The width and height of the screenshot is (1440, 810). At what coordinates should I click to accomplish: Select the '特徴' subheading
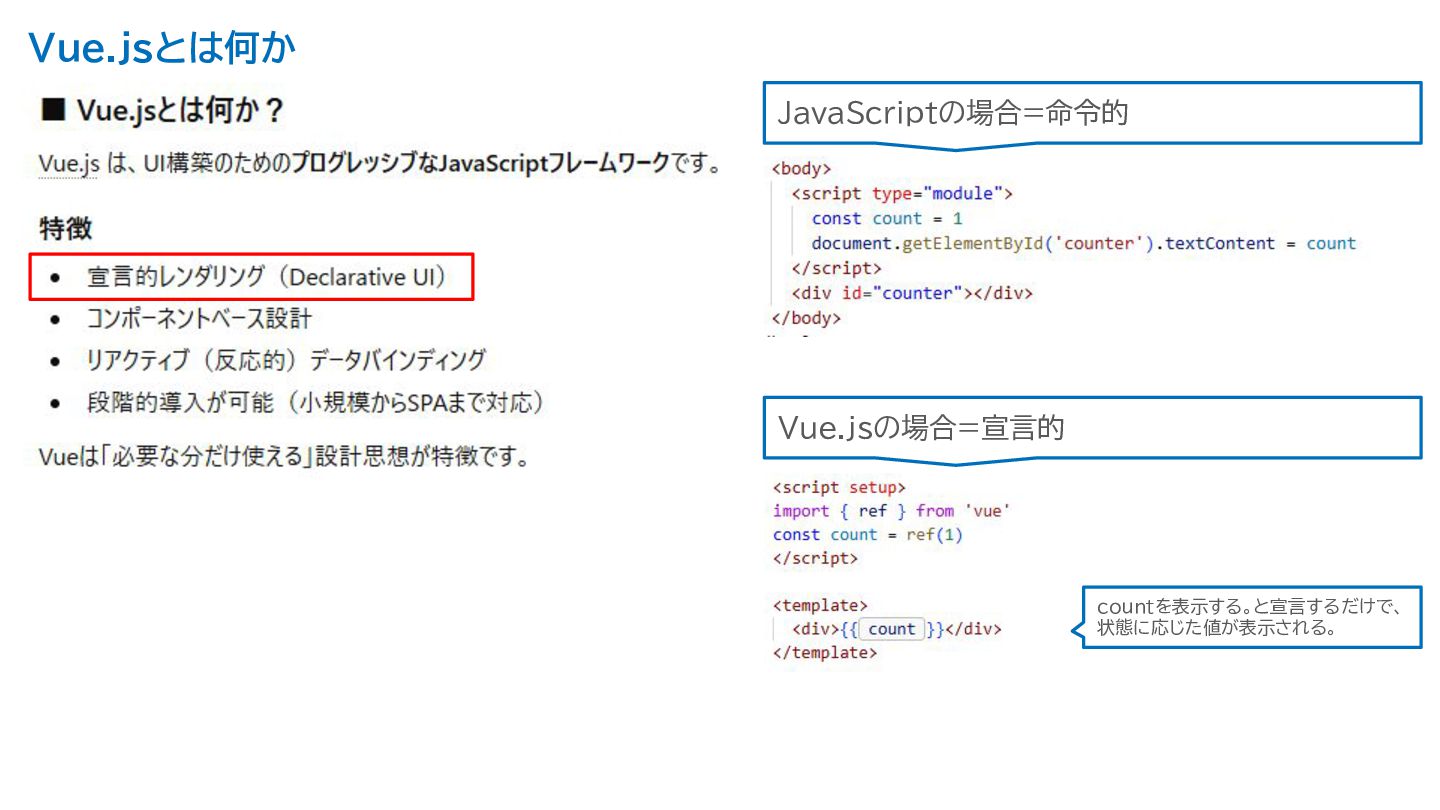point(66,229)
